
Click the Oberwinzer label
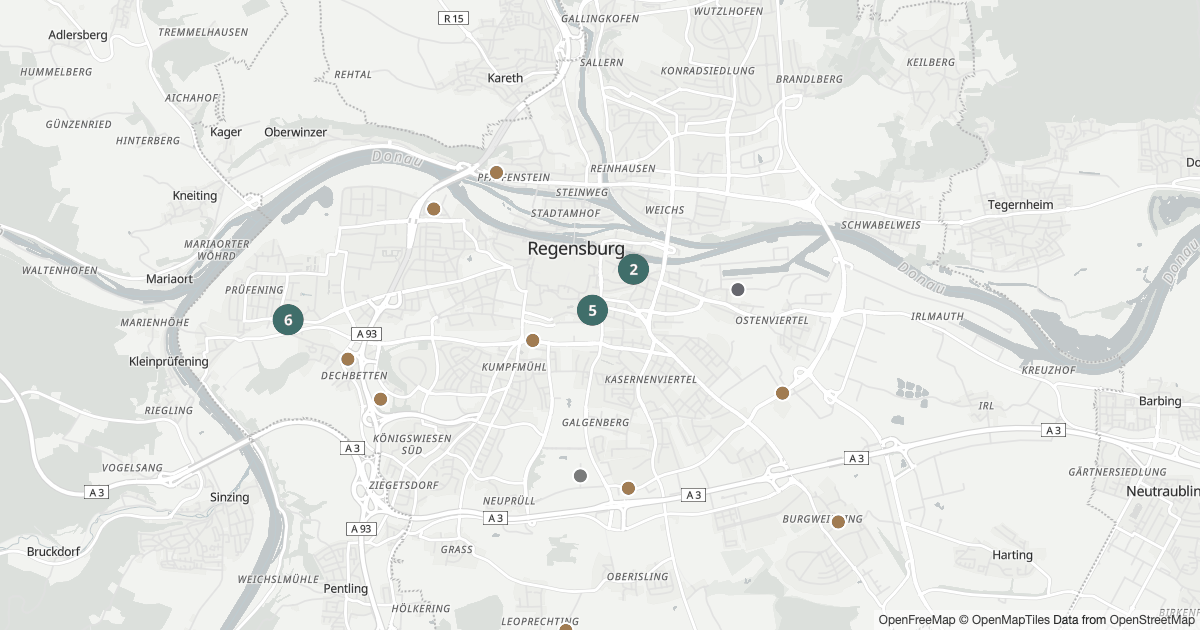(295, 132)
